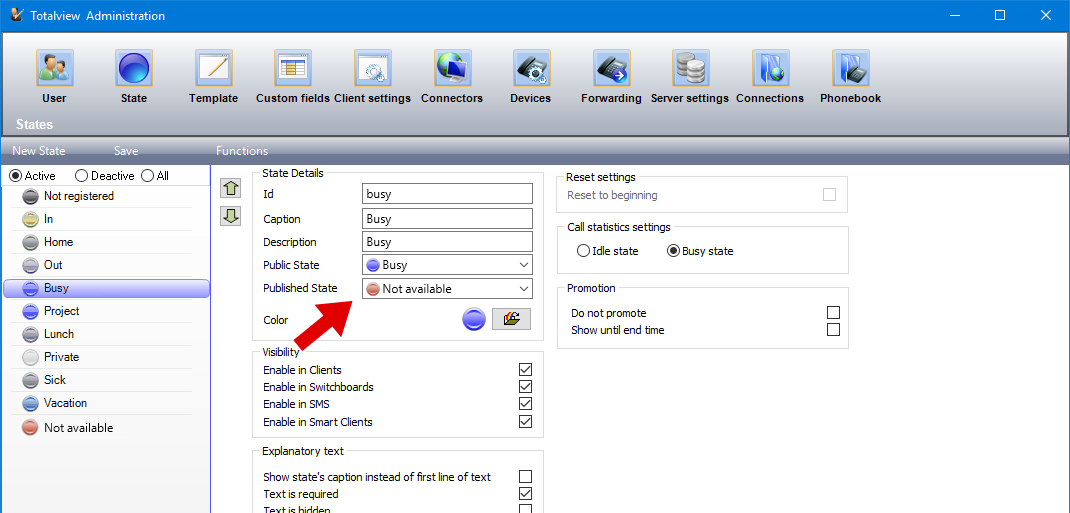Image resolution: width=1070 pixels, height=513 pixels.
Task: Open the Devices phone icon
Action: 531,68
